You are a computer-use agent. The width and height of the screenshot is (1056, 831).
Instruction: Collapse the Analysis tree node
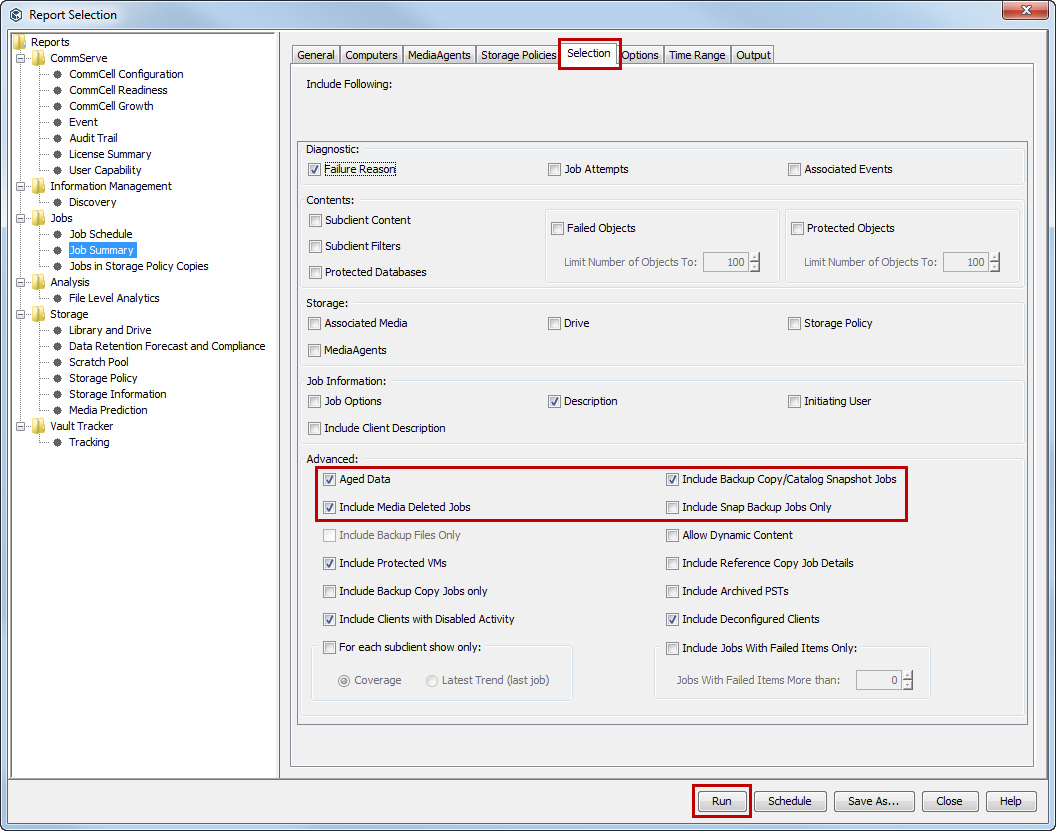point(20,282)
